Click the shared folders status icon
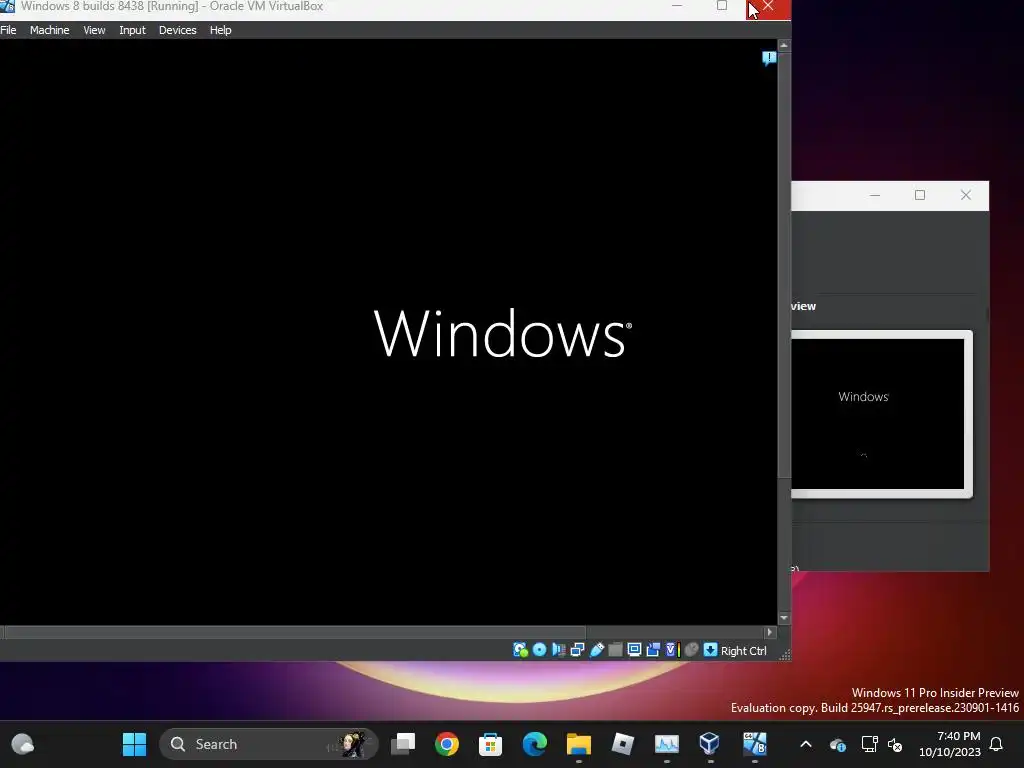Viewport: 1024px width, 768px height. point(615,650)
